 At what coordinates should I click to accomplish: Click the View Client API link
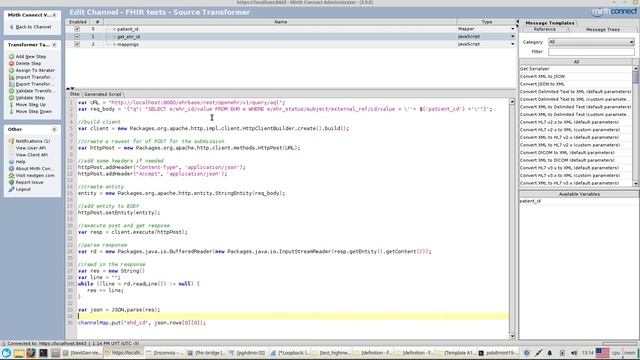click(32, 155)
